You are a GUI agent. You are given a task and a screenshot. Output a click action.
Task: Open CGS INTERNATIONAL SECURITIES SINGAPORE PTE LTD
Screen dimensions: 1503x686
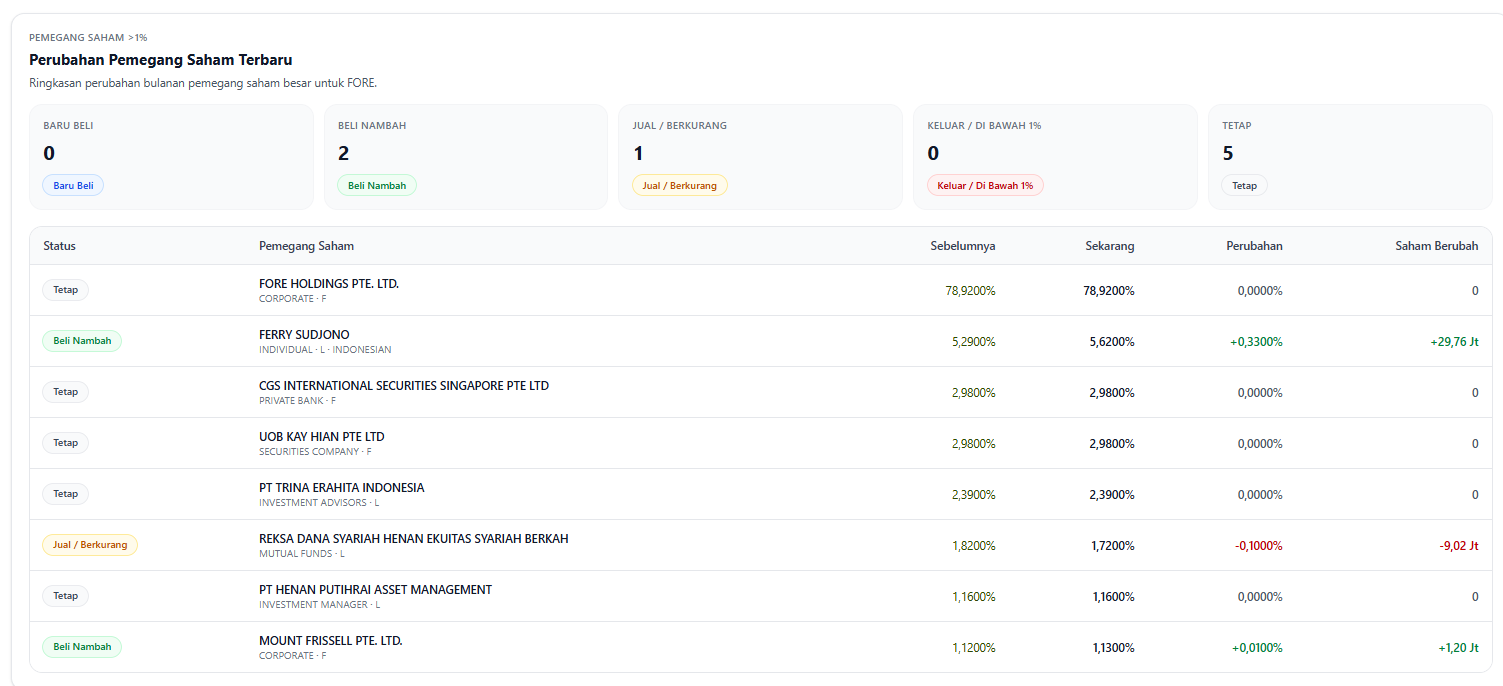(x=404, y=386)
